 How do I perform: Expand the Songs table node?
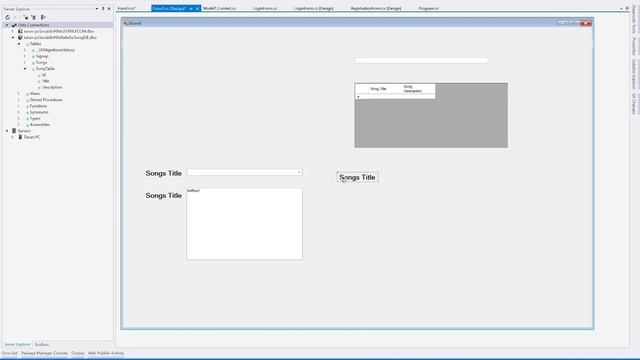(25, 62)
